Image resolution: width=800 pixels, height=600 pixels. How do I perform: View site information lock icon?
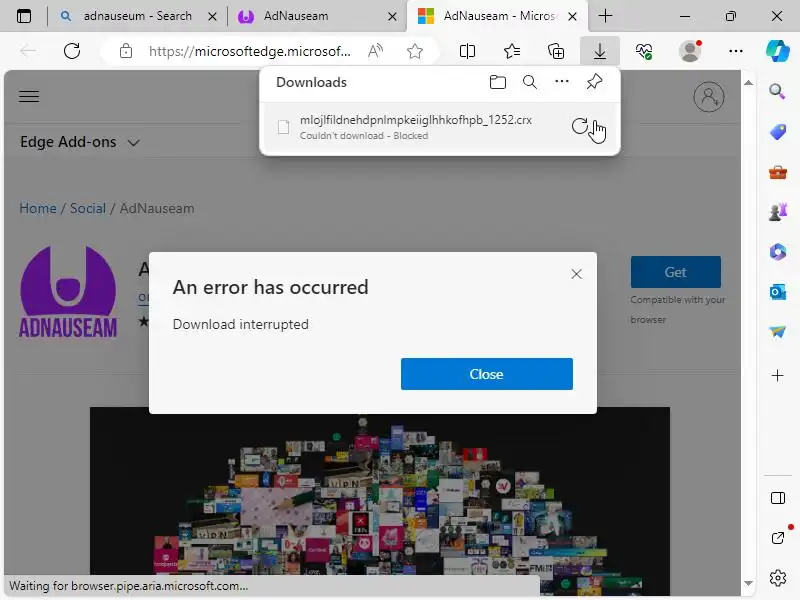(126, 51)
